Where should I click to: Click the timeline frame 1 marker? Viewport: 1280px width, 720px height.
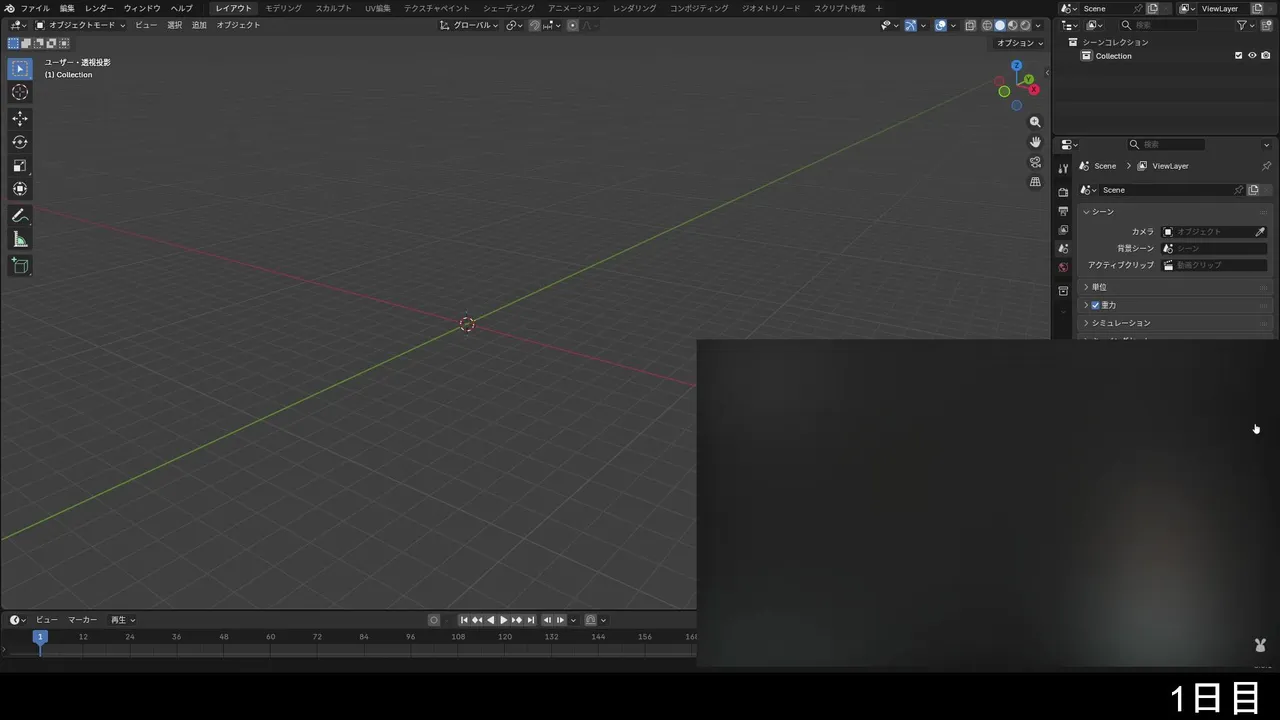click(x=40, y=637)
